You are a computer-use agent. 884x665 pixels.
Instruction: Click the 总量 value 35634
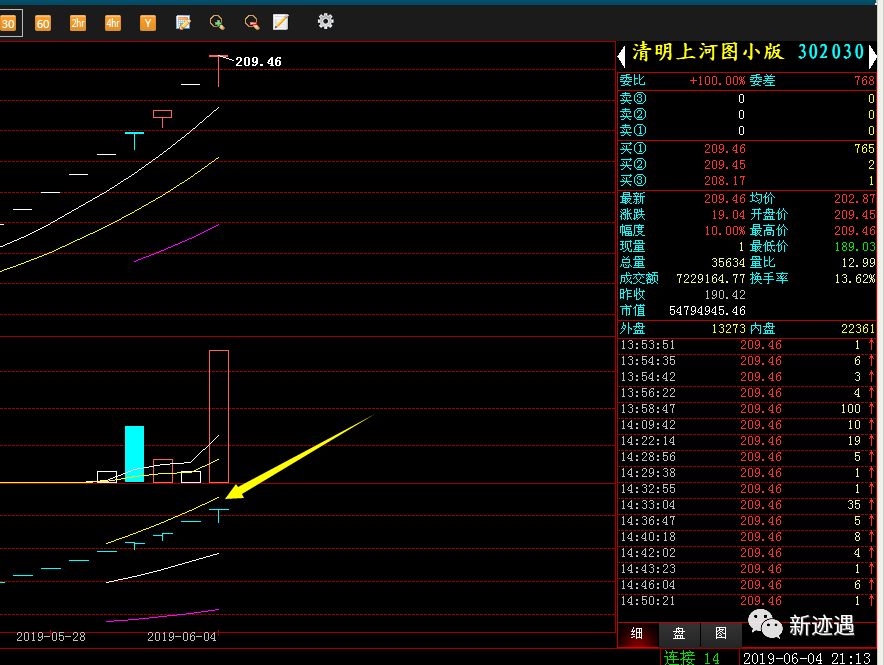(728, 263)
